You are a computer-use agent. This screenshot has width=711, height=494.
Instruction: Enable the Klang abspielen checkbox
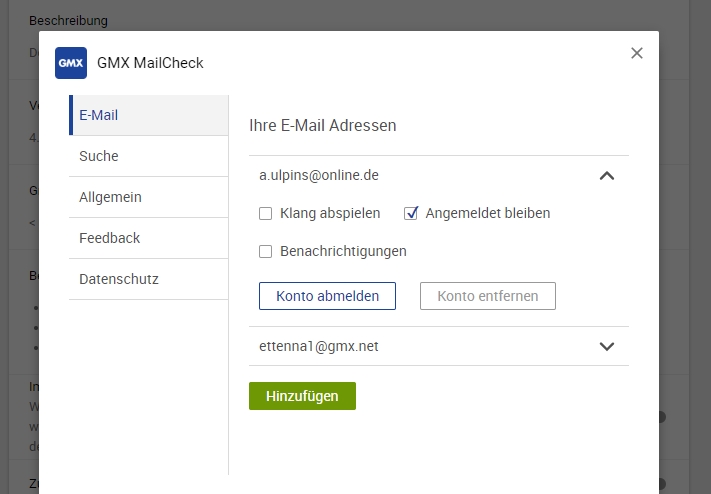point(265,213)
